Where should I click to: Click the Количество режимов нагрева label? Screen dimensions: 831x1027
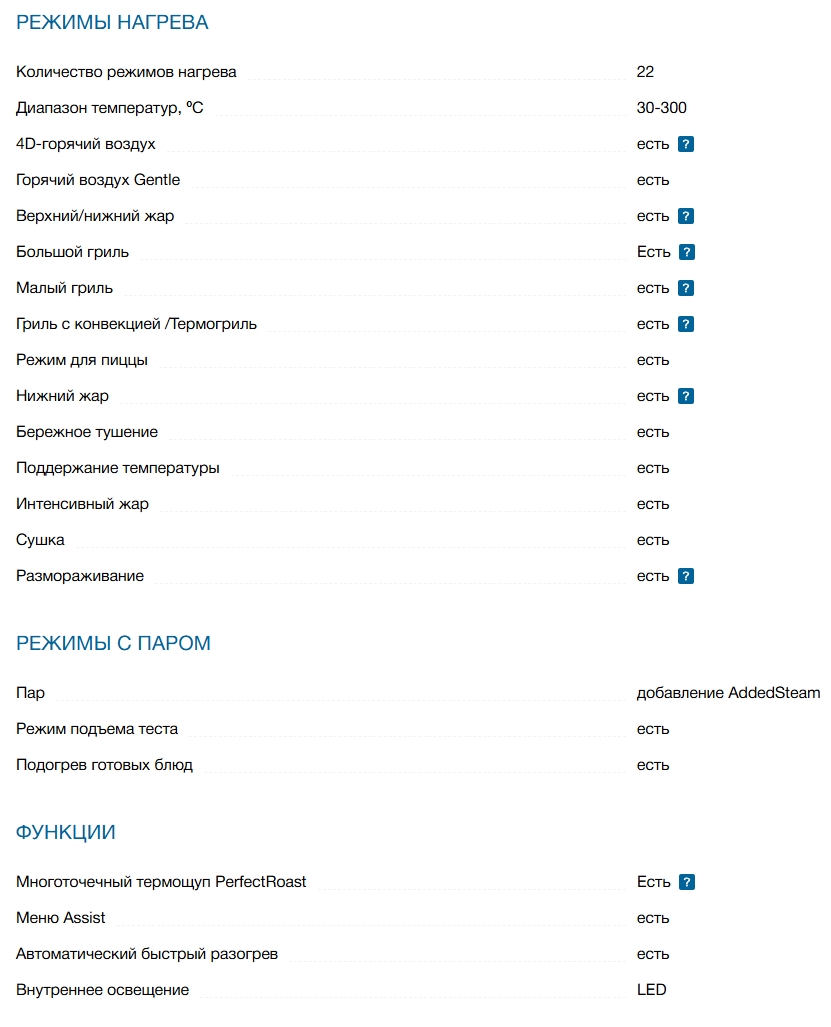[126, 72]
